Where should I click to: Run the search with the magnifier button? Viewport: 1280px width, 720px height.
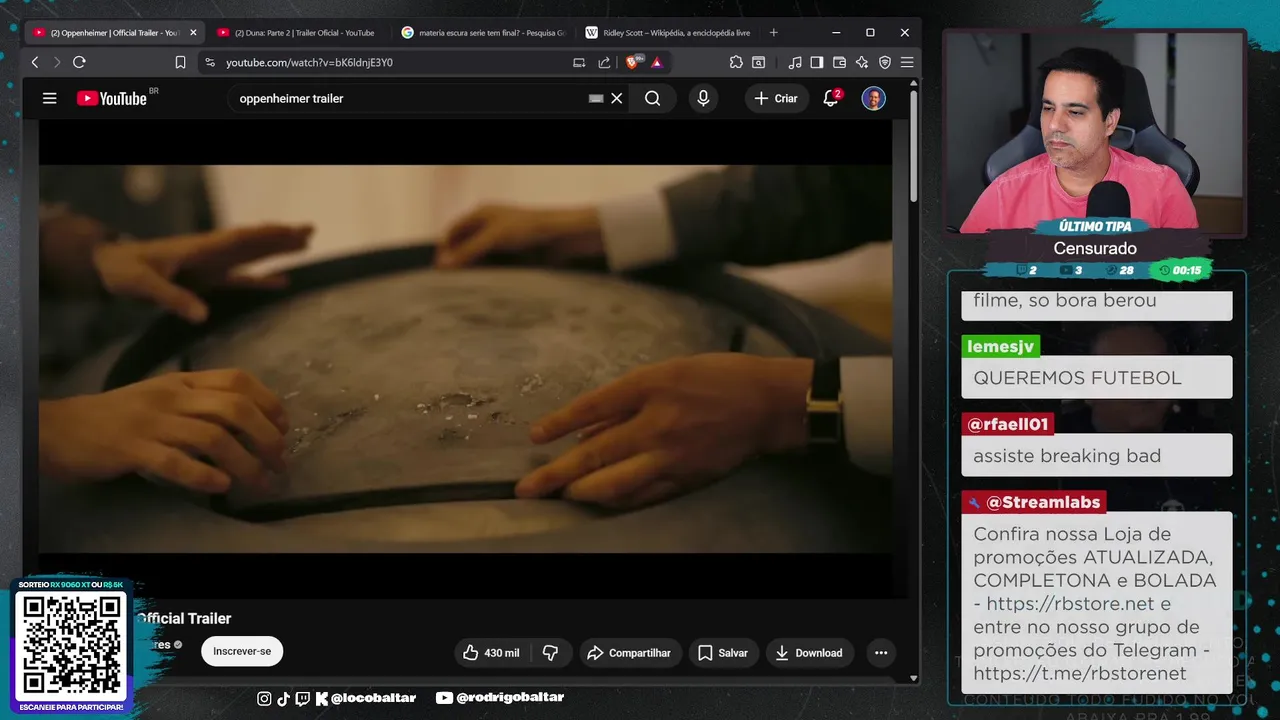(x=653, y=98)
